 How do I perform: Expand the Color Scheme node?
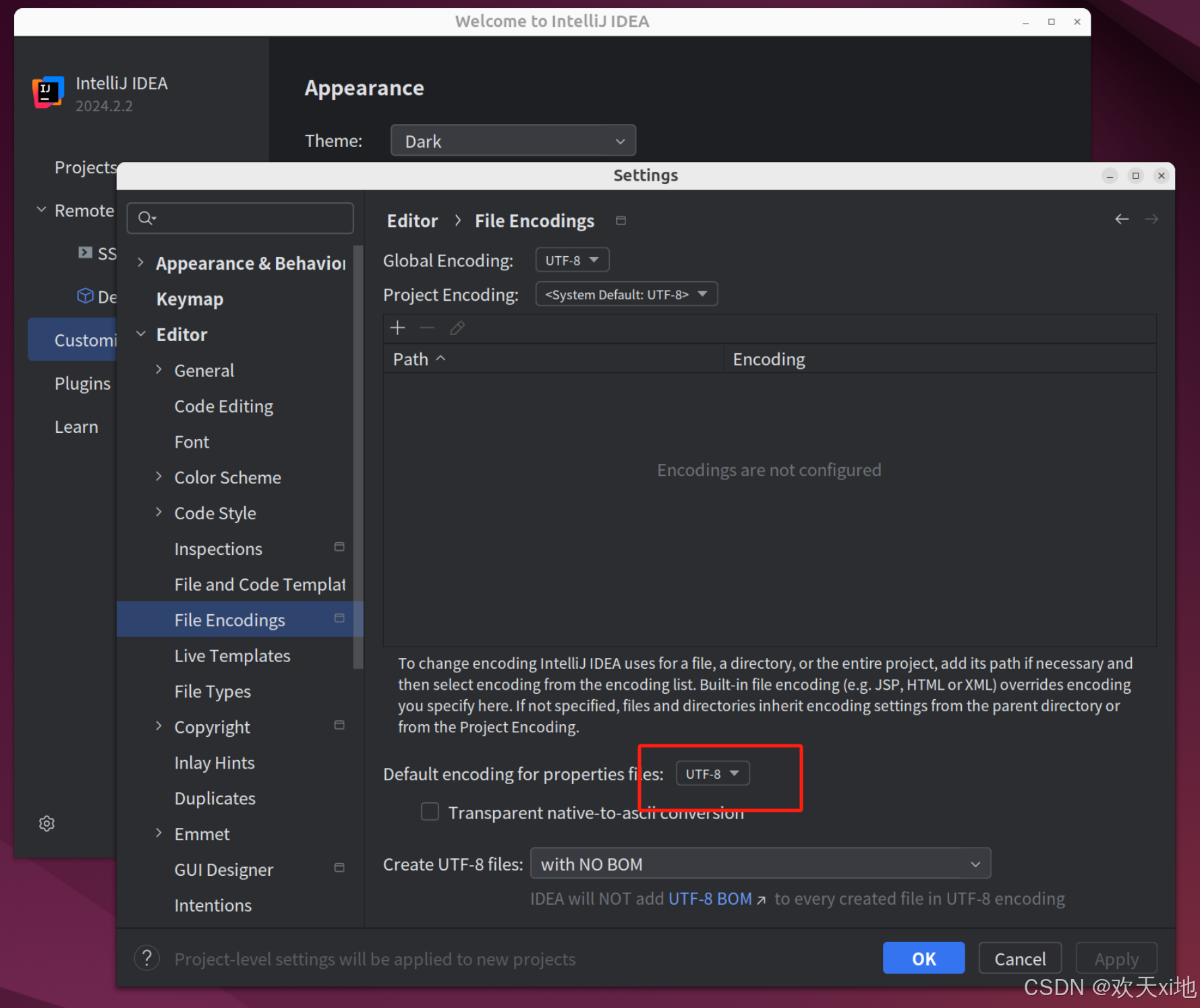coord(159,477)
